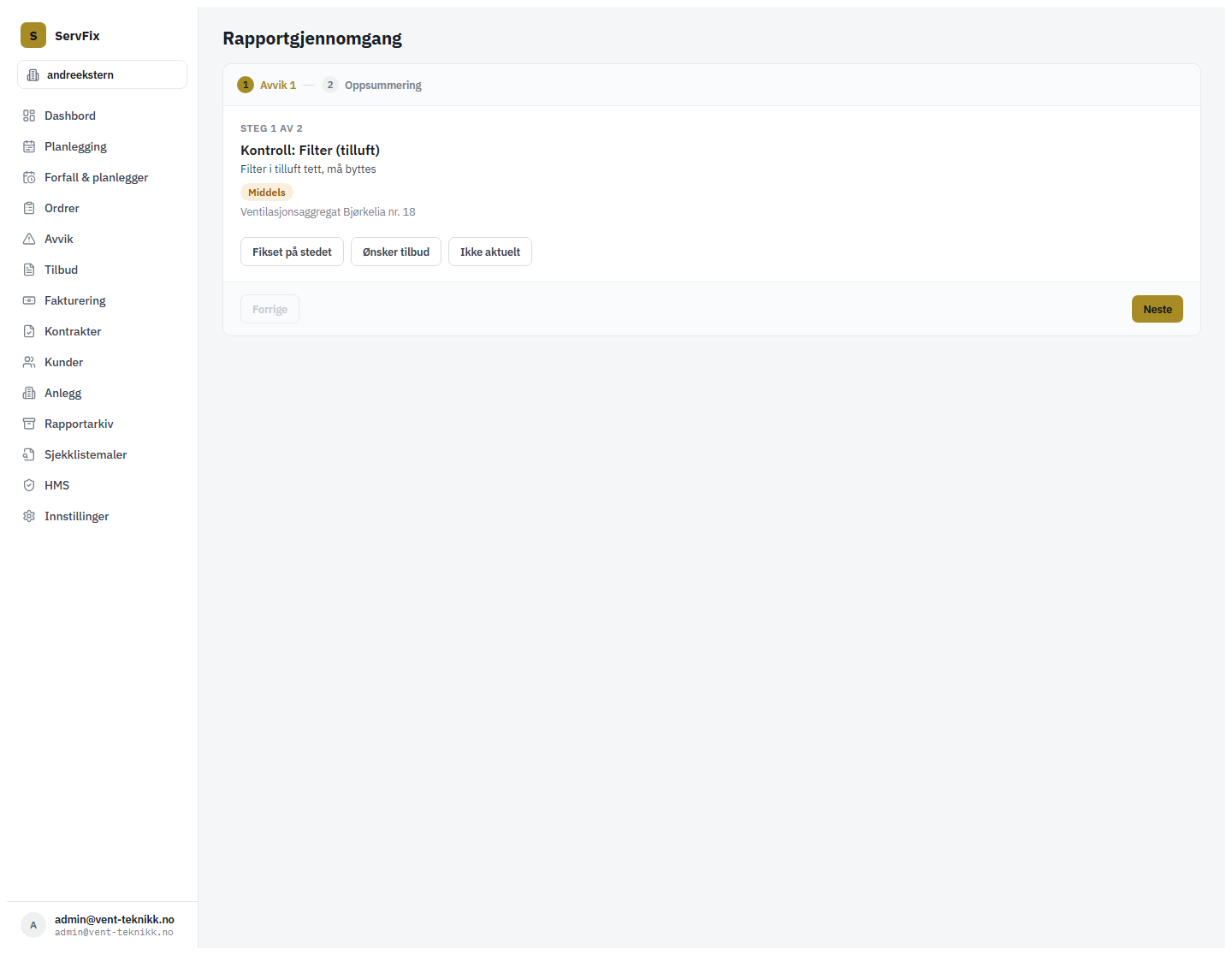Click the Tilbud document icon
Screen dimensions: 1232x955
[29, 270]
